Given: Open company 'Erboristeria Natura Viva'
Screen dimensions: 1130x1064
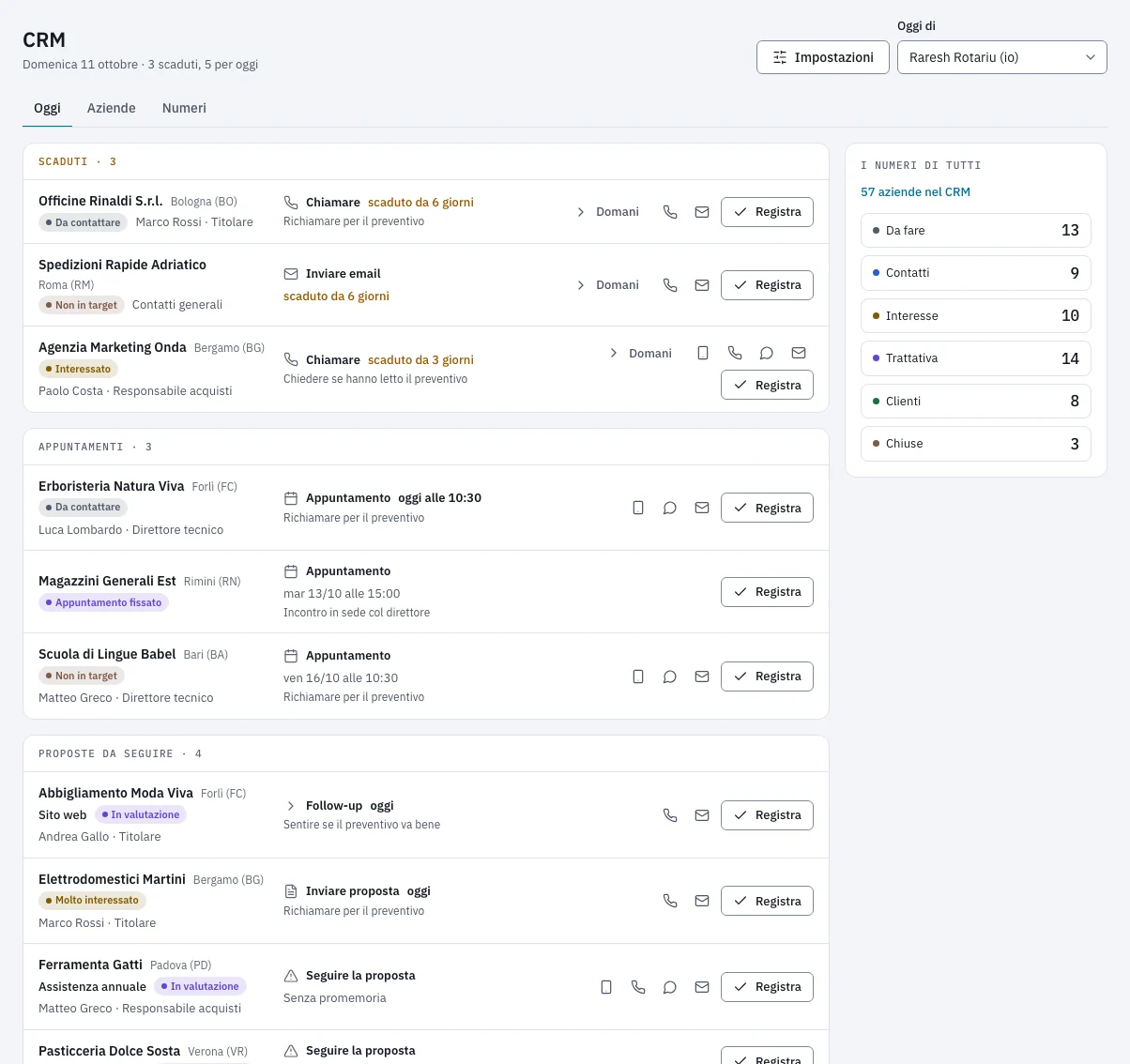Looking at the screenshot, I should click(x=111, y=486).
